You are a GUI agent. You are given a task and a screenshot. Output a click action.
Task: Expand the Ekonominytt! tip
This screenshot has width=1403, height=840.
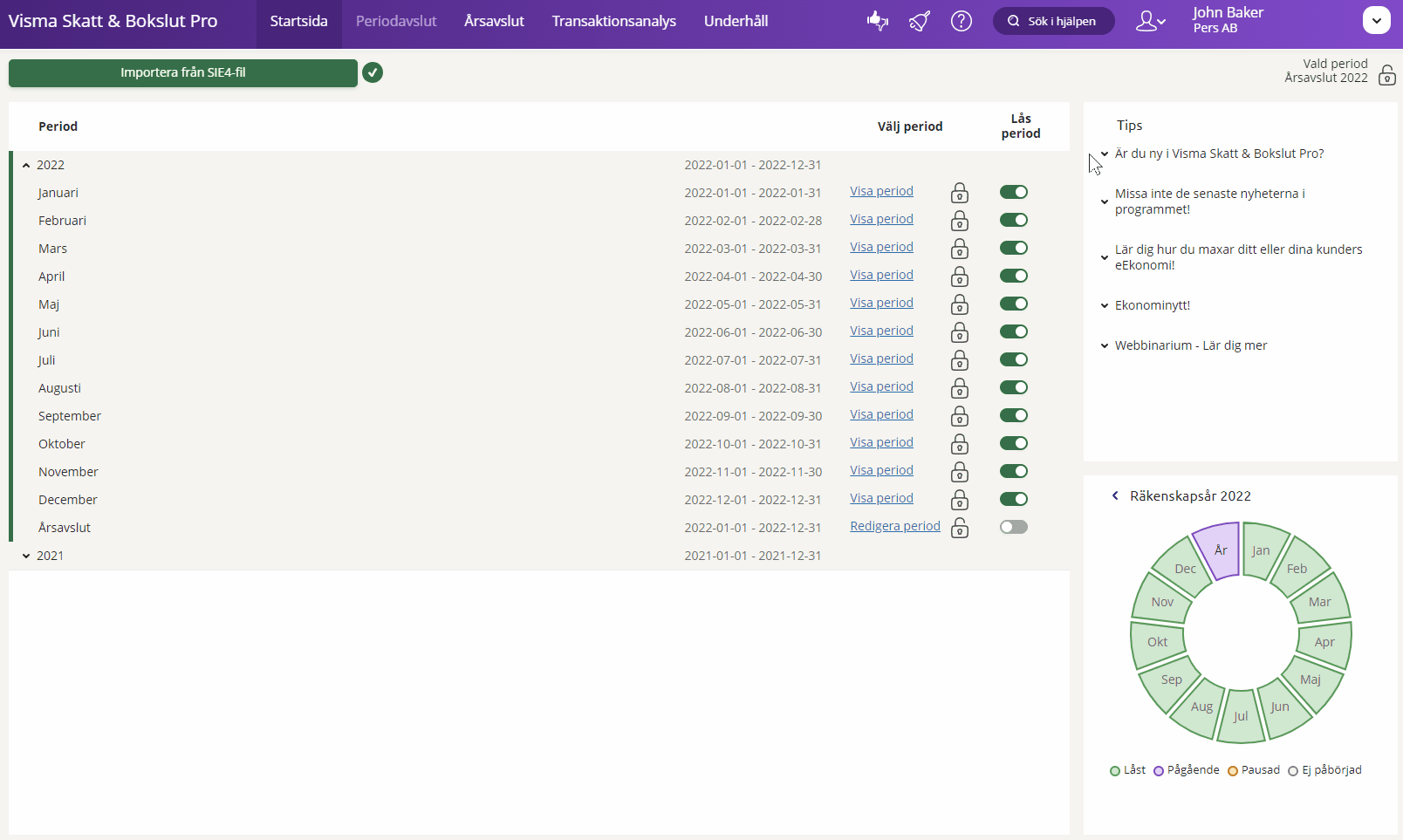[1152, 305]
